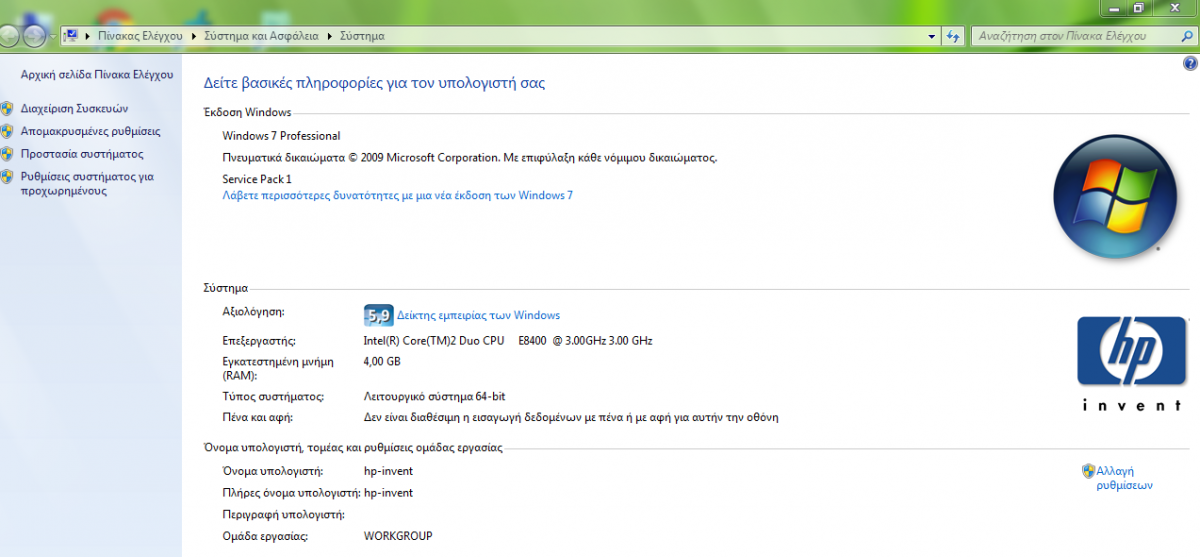The width and height of the screenshot is (1200, 557).
Task: Expand the arrow after Πίνακας Ελέγχου breadcrumb
Action: click(193, 35)
